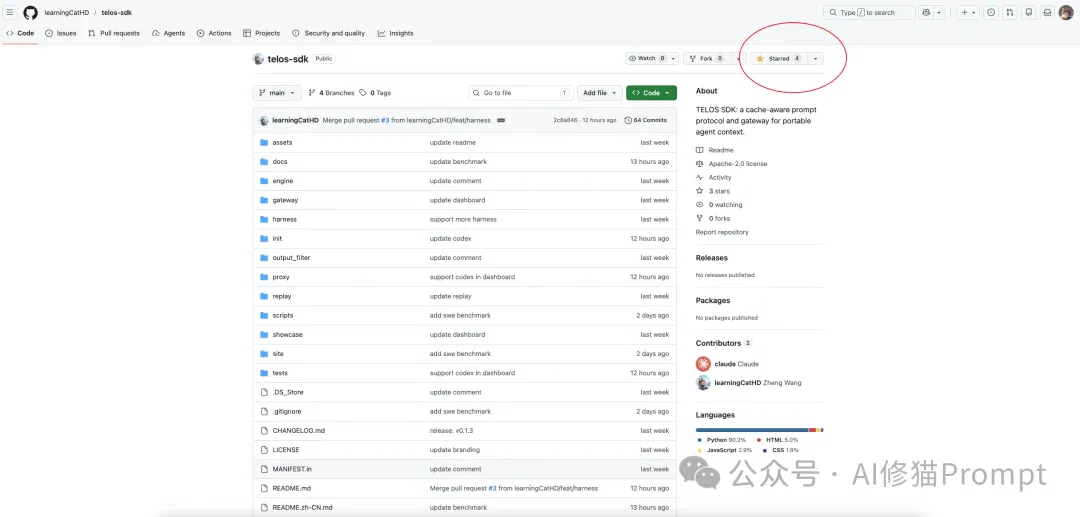
Task: Click the JavaScript 2.9% language entry
Action: pos(725,450)
